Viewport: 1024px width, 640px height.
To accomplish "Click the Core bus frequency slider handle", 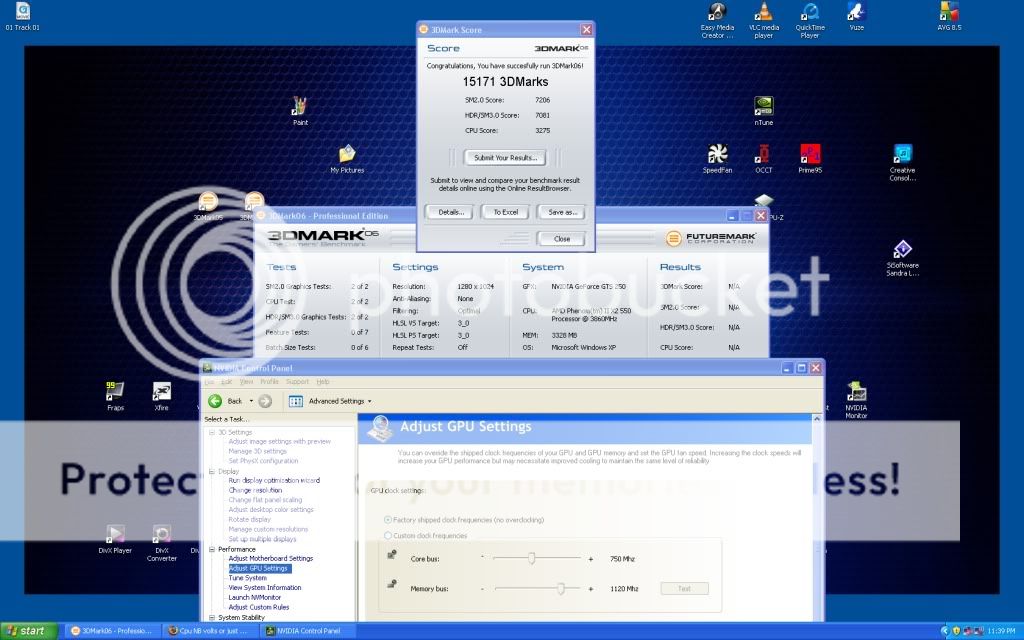I will click(x=532, y=558).
